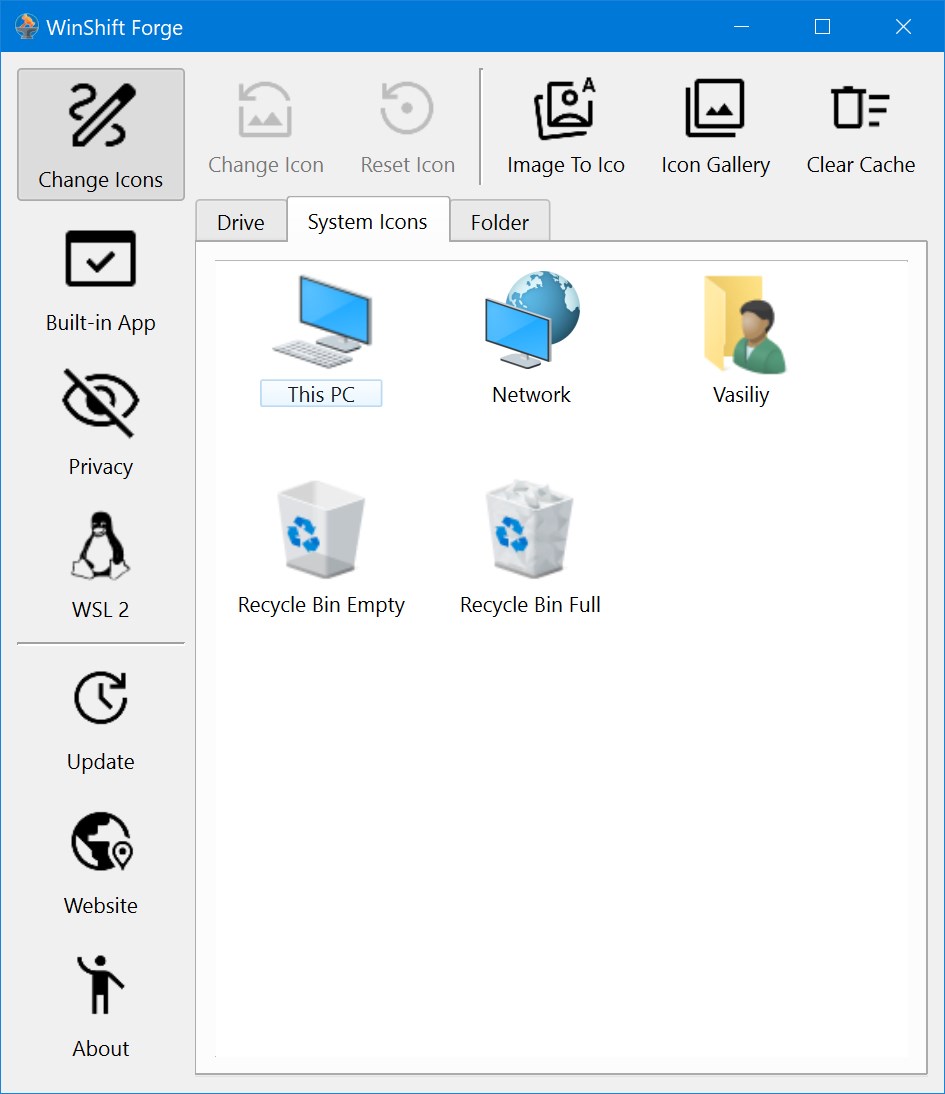Launch the Image To Ico converter
The image size is (945, 1094).
click(565, 127)
